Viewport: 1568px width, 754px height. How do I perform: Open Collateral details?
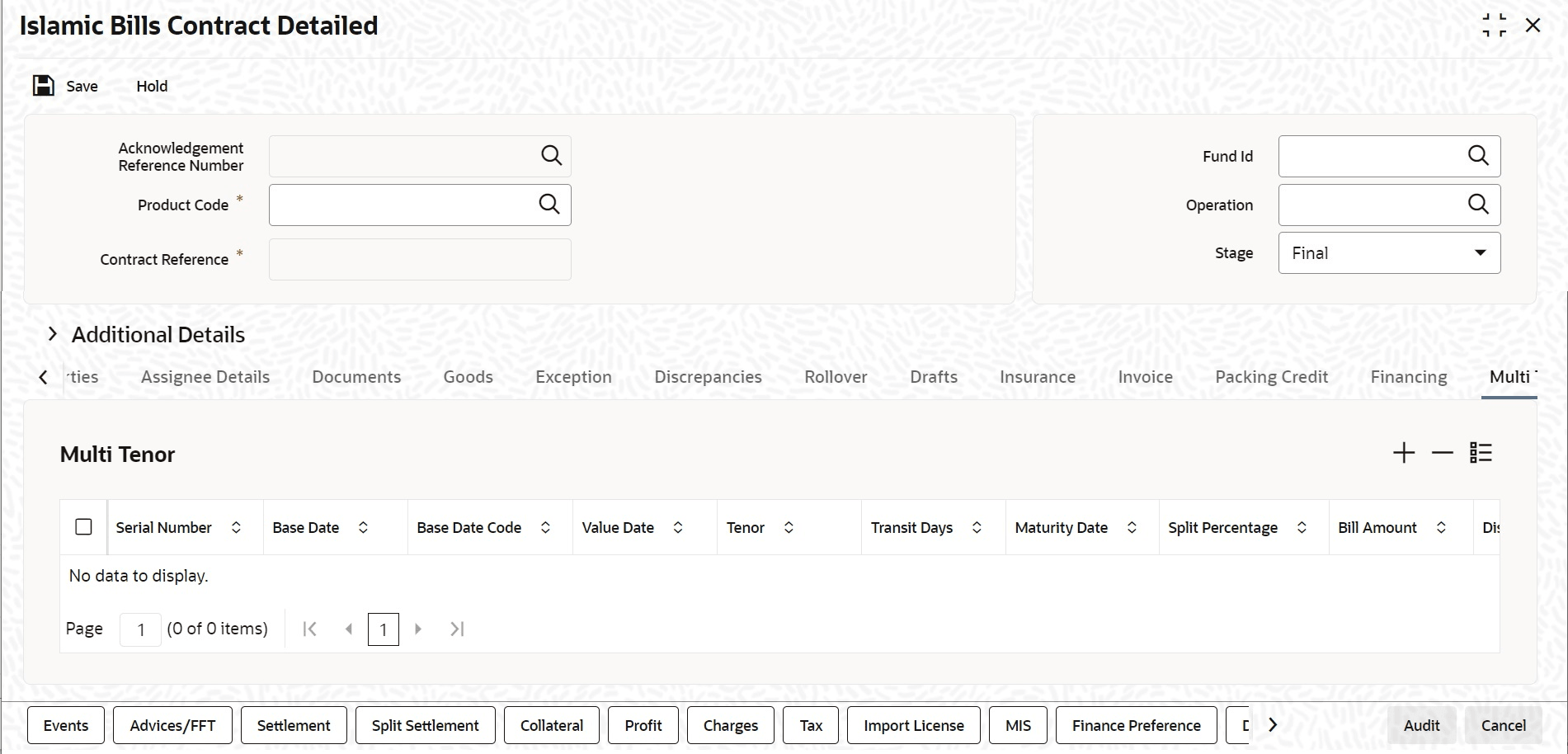(552, 725)
